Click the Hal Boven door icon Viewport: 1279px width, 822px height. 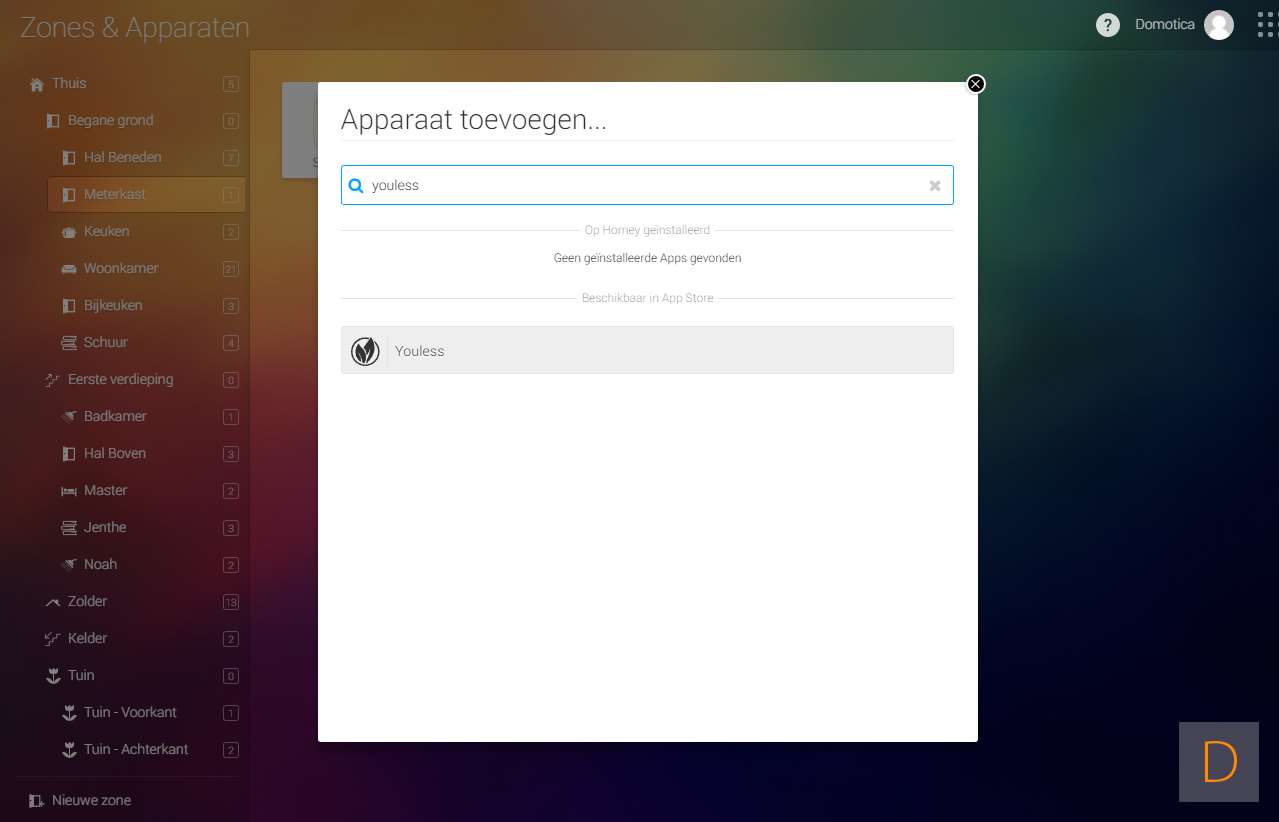tap(69, 454)
